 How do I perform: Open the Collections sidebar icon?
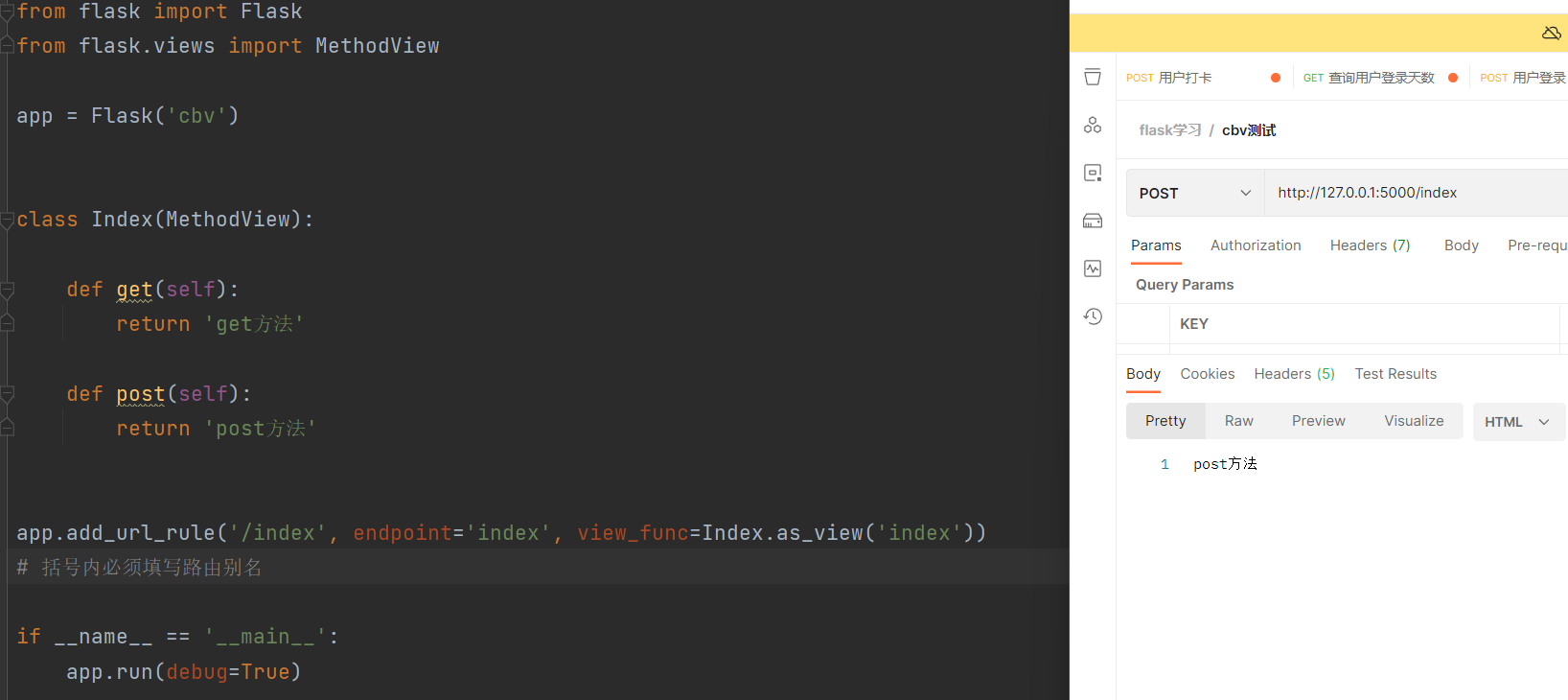1093,78
